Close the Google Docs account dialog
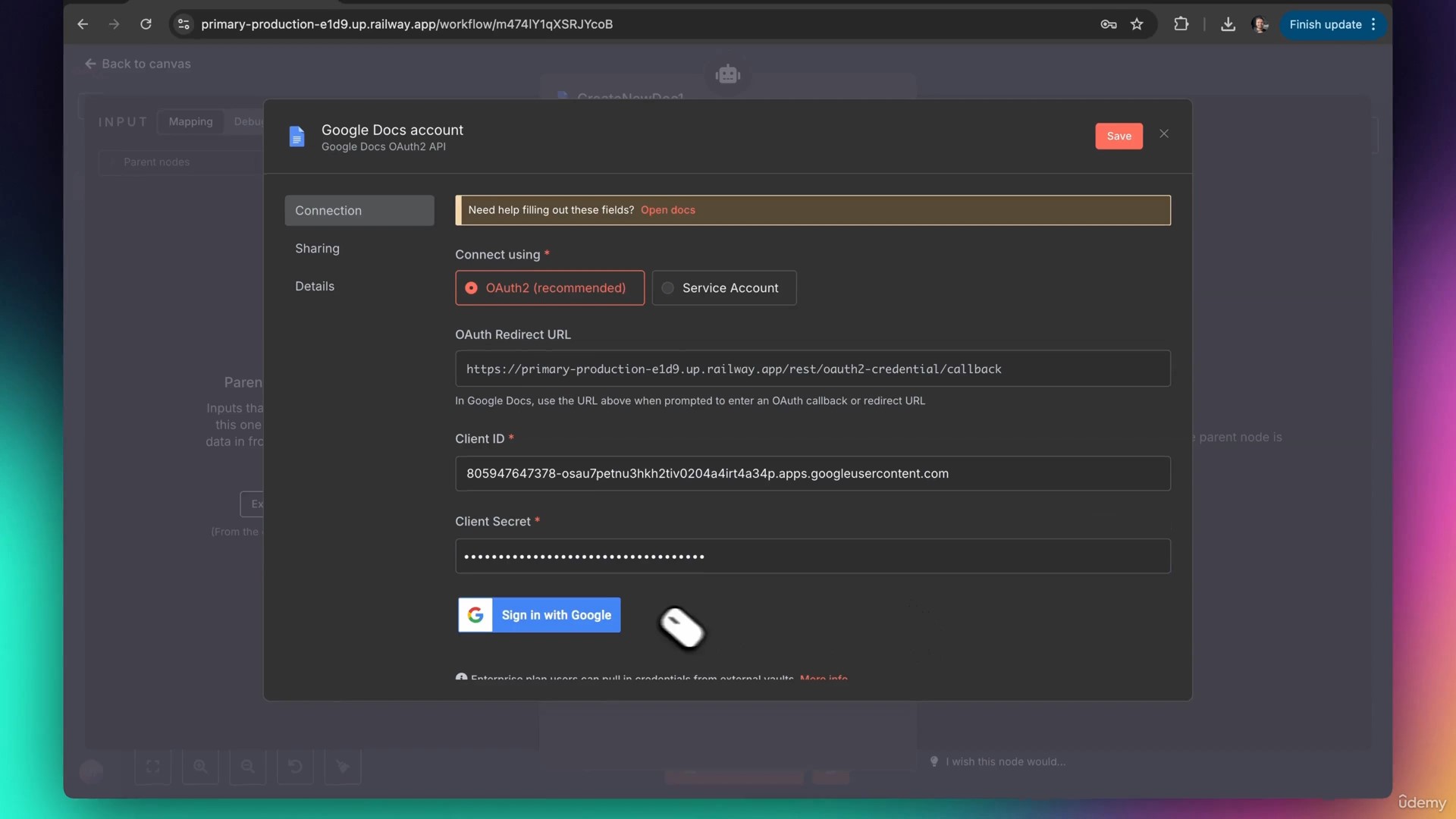Screen dimensions: 1456x819 1164,133
